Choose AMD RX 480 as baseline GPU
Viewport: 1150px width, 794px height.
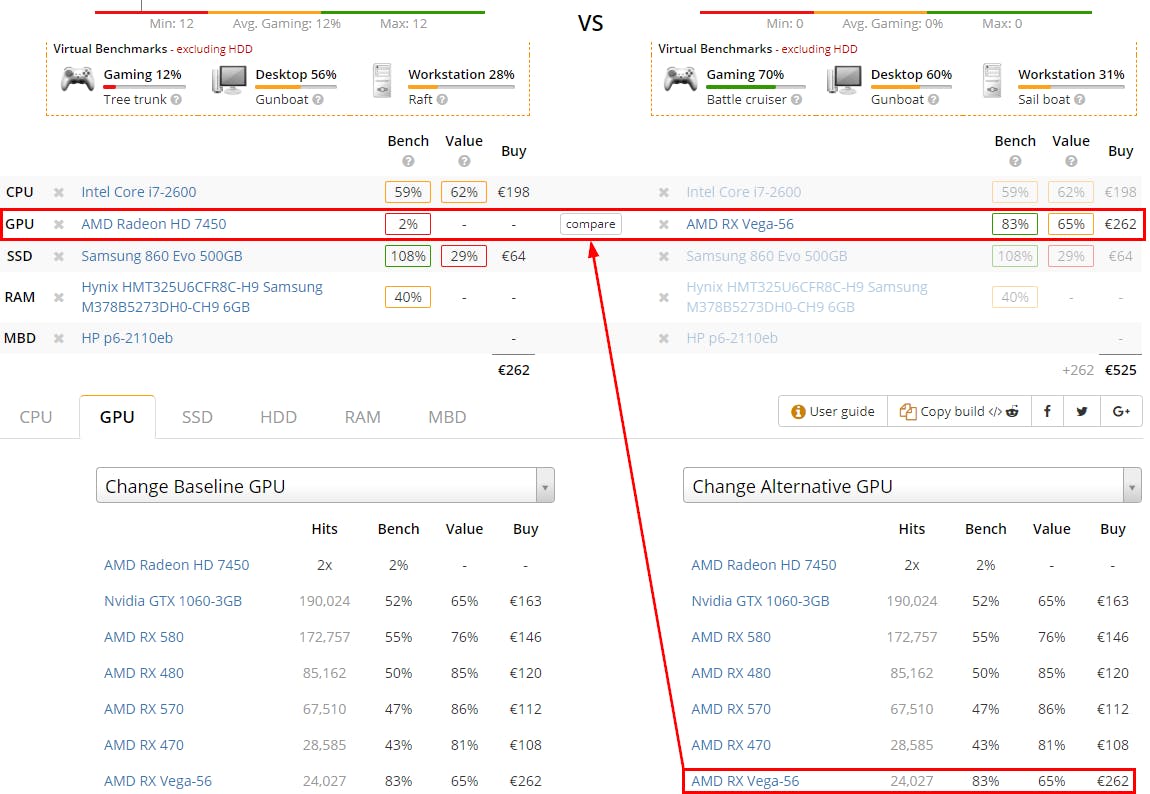coord(144,673)
